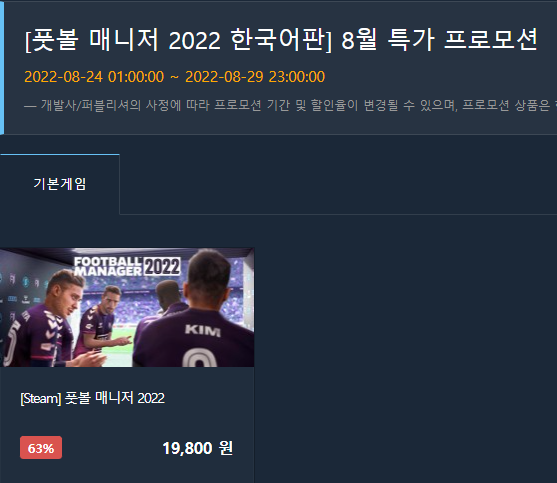Click the FOOTBALL MANAGER 2022 logo in the banner

[127, 266]
